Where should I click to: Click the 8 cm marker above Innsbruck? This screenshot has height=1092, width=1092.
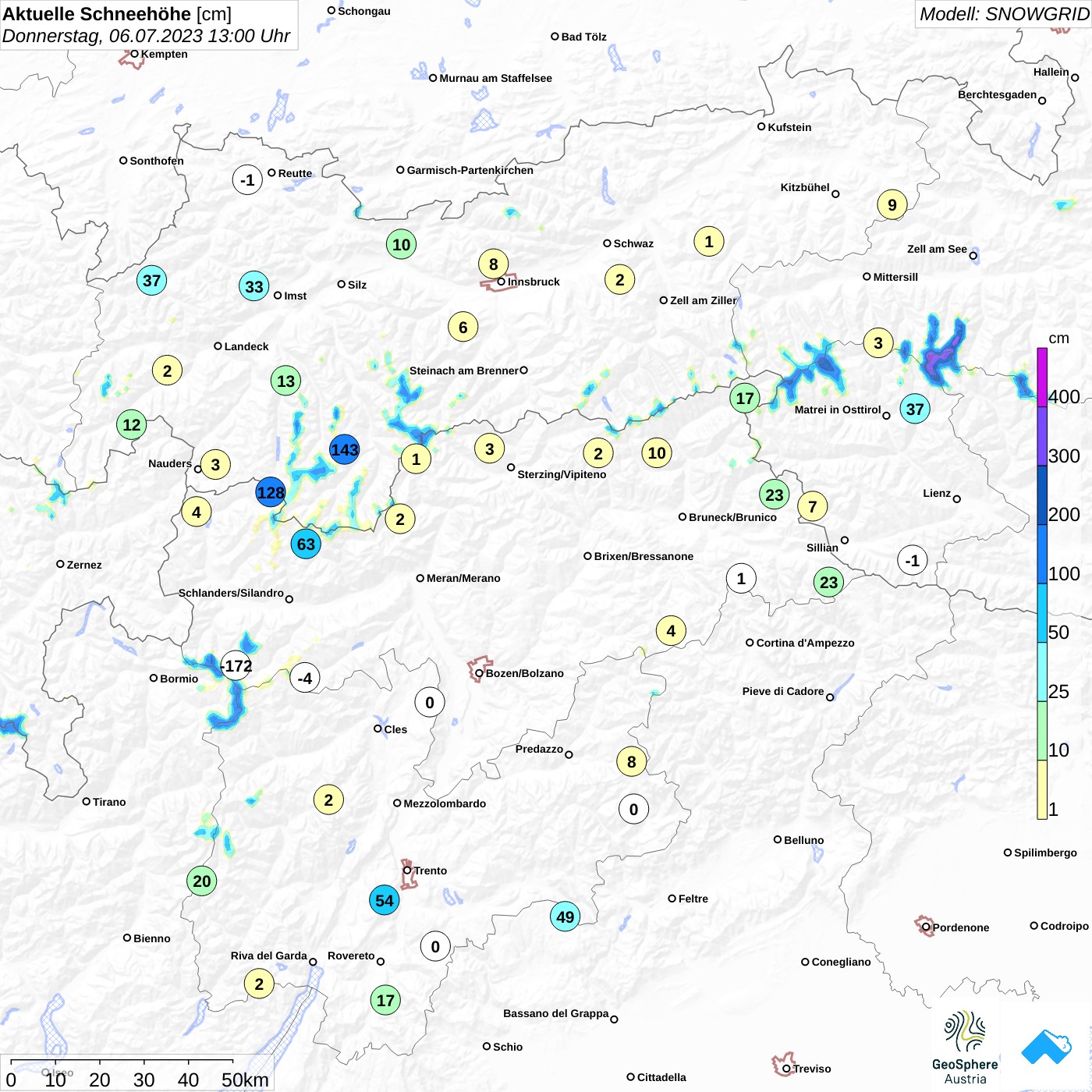(x=493, y=264)
